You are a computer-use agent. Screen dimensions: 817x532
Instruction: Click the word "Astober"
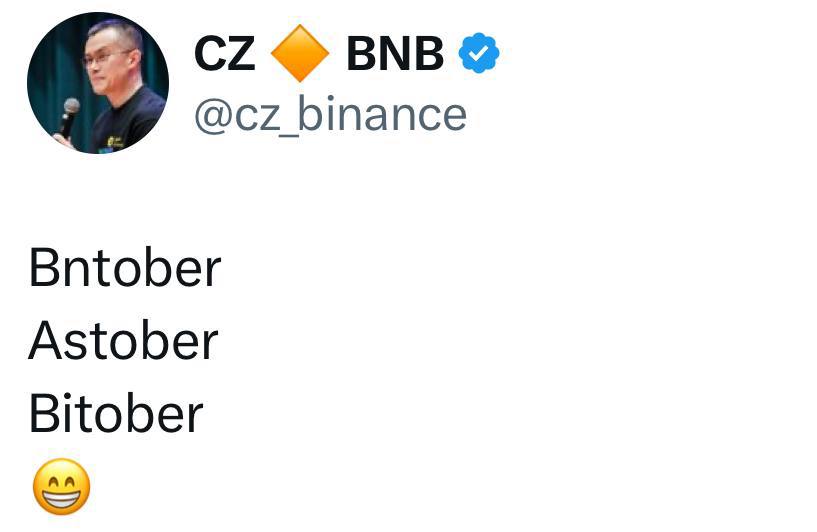123,341
